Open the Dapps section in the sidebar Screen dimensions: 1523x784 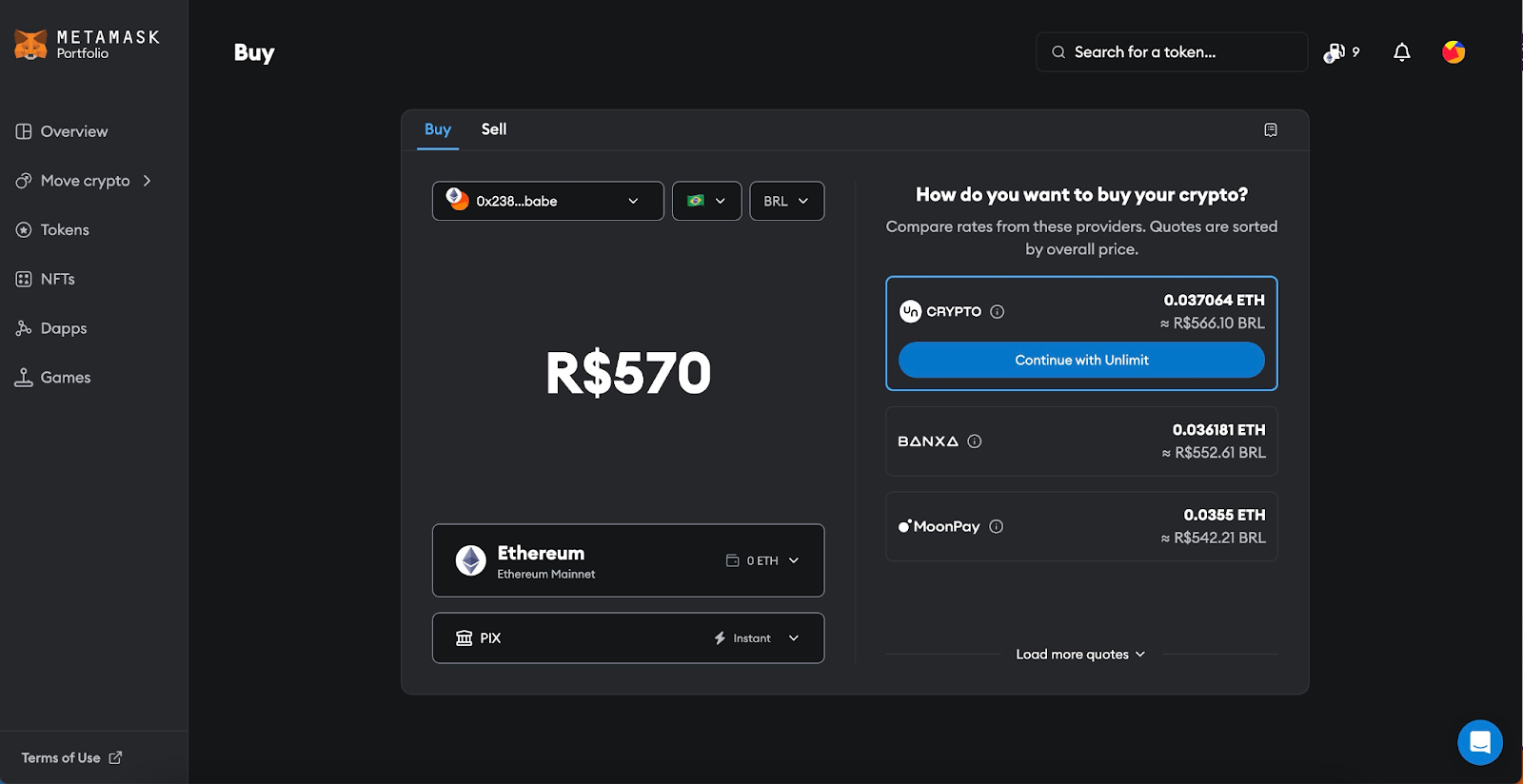point(63,328)
